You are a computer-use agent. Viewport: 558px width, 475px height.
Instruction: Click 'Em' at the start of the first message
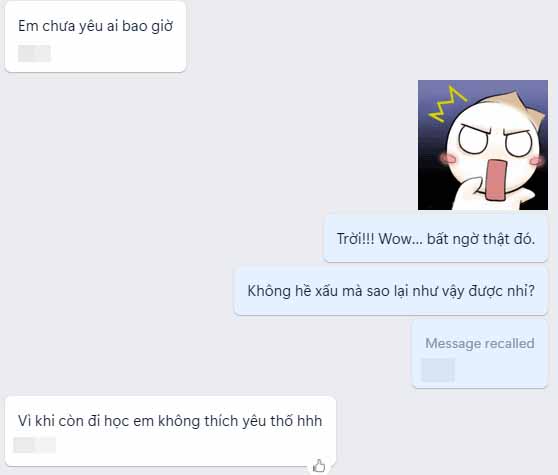point(28,26)
